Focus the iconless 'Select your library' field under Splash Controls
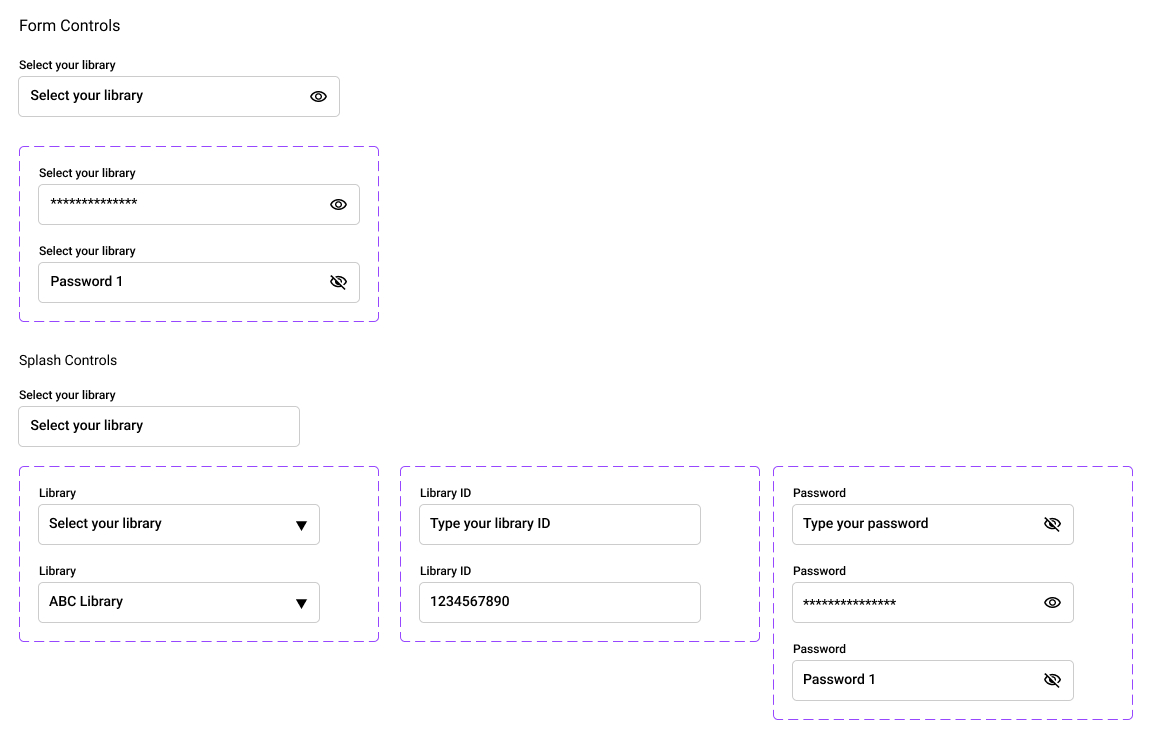Image resolution: width=1152 pixels, height=756 pixels. click(158, 426)
